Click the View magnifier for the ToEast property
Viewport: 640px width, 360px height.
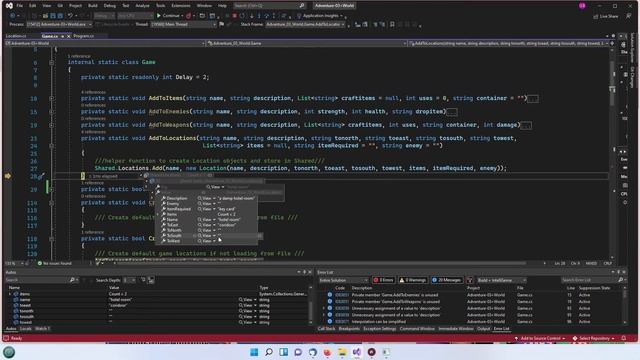(x=200, y=225)
